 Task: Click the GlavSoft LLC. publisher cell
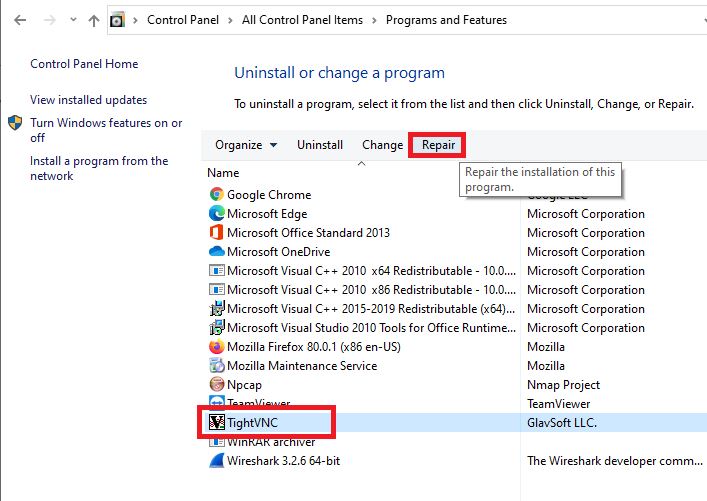[562, 423]
